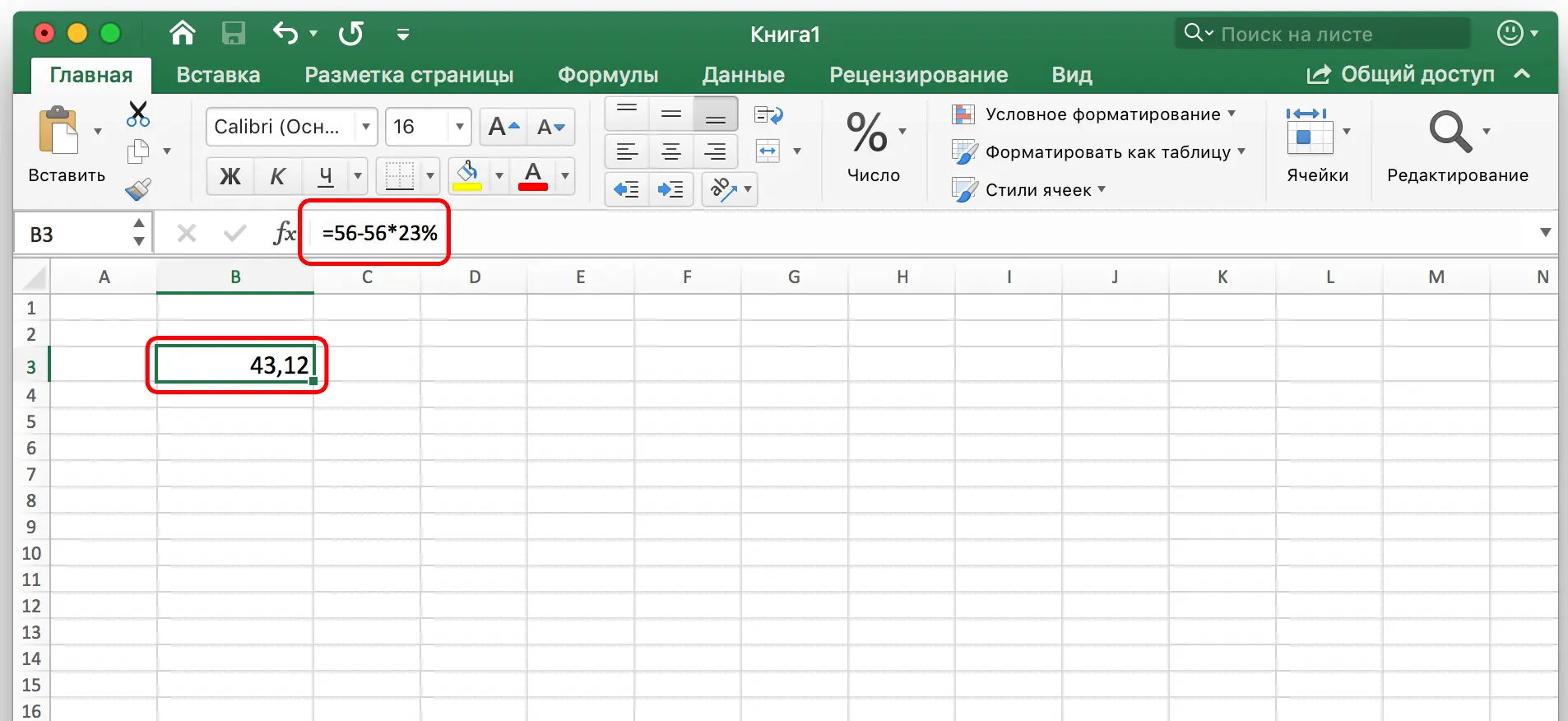Image resolution: width=1568 pixels, height=721 pixels.
Task: Copy selection with the copy icon
Action: [138, 151]
